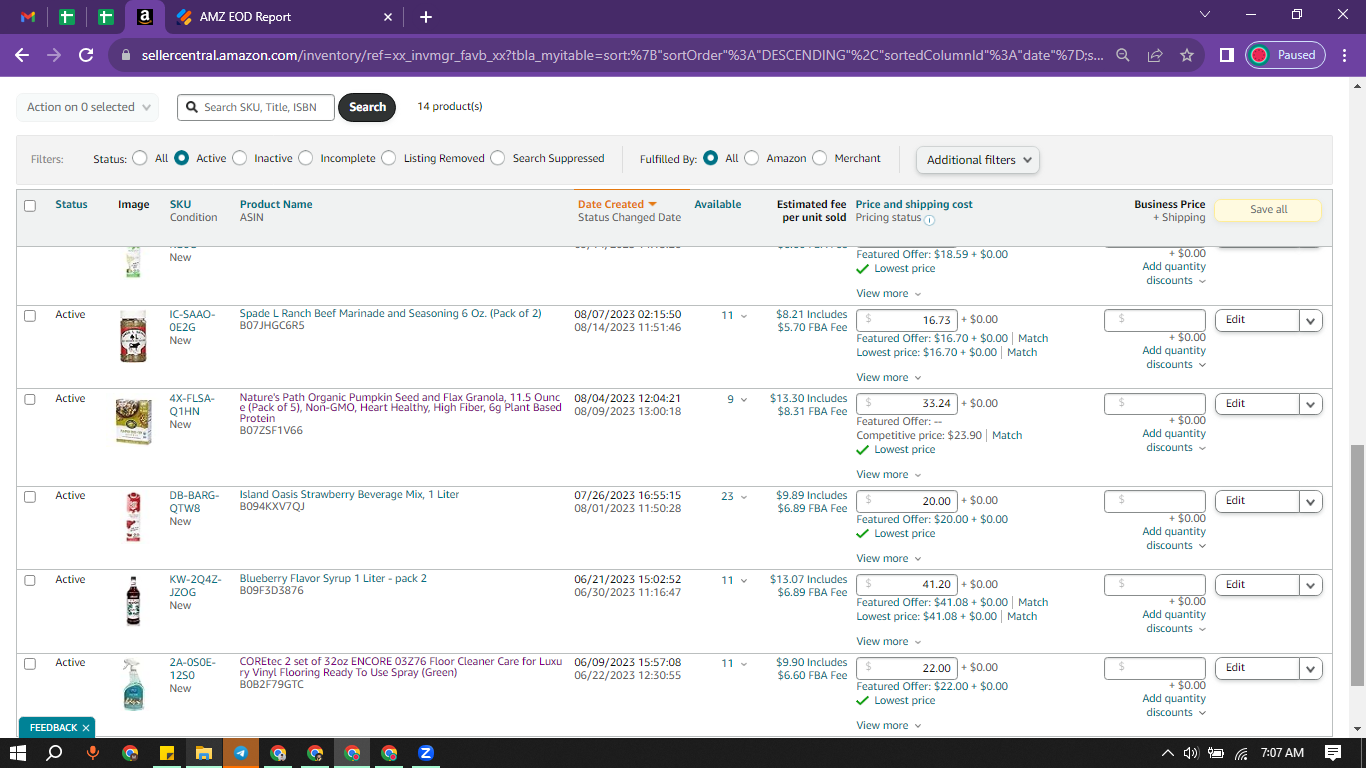Open the network settings tray icon

click(x=1241, y=753)
